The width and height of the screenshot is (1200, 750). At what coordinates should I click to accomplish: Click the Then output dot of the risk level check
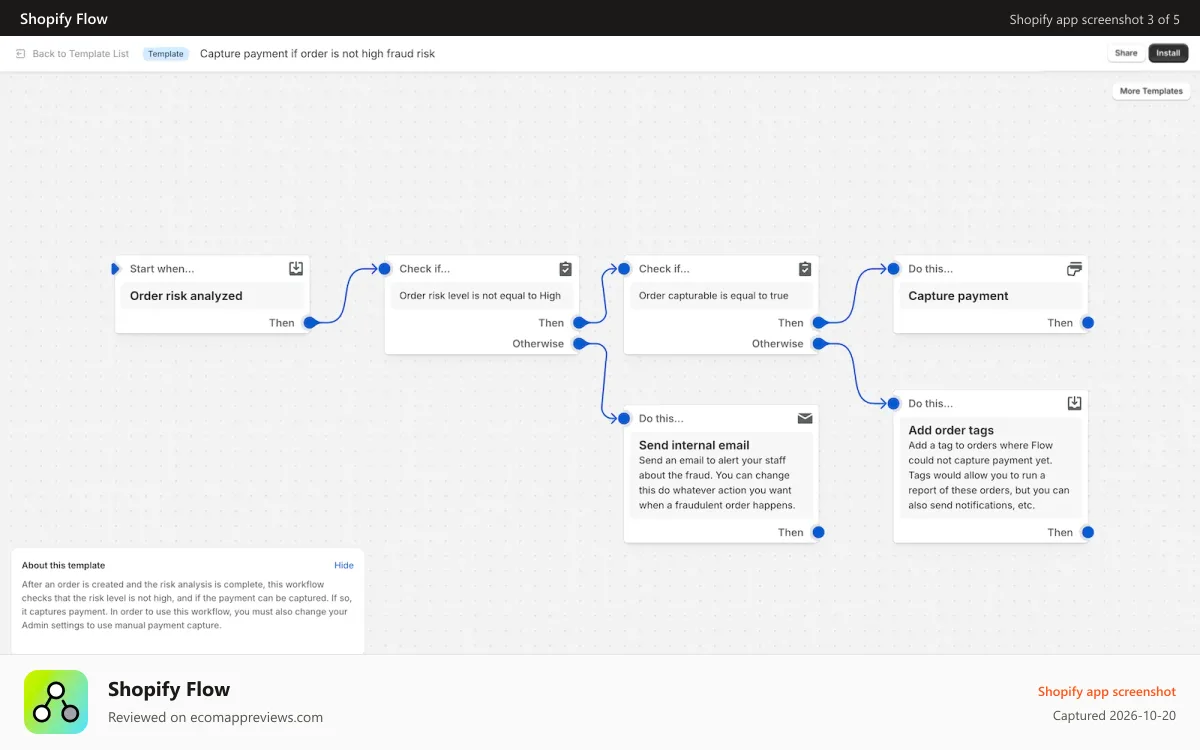(579, 323)
